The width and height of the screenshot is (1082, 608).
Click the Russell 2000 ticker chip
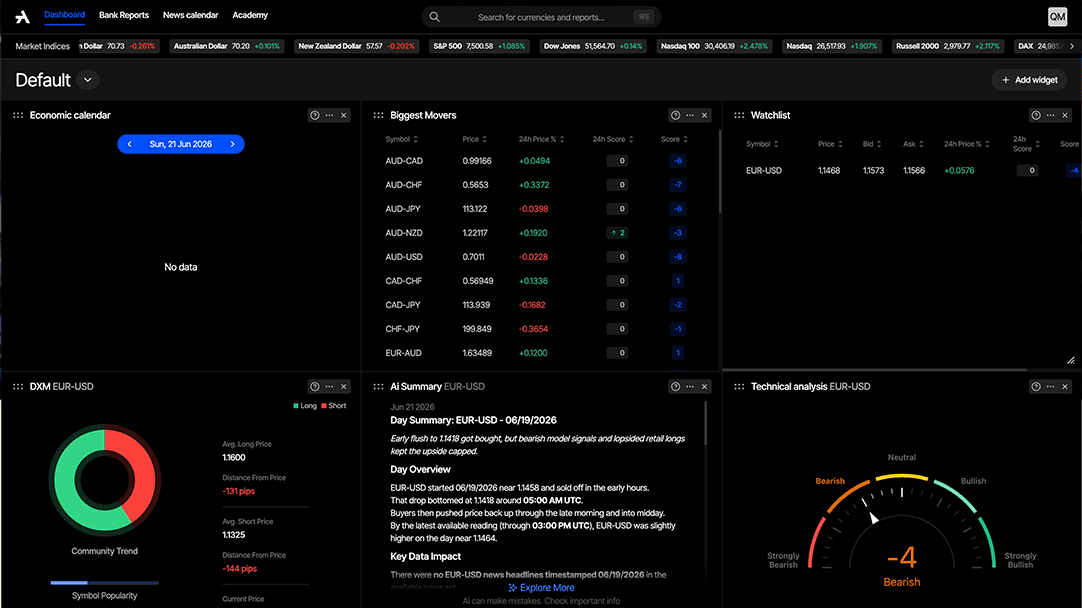tap(948, 46)
